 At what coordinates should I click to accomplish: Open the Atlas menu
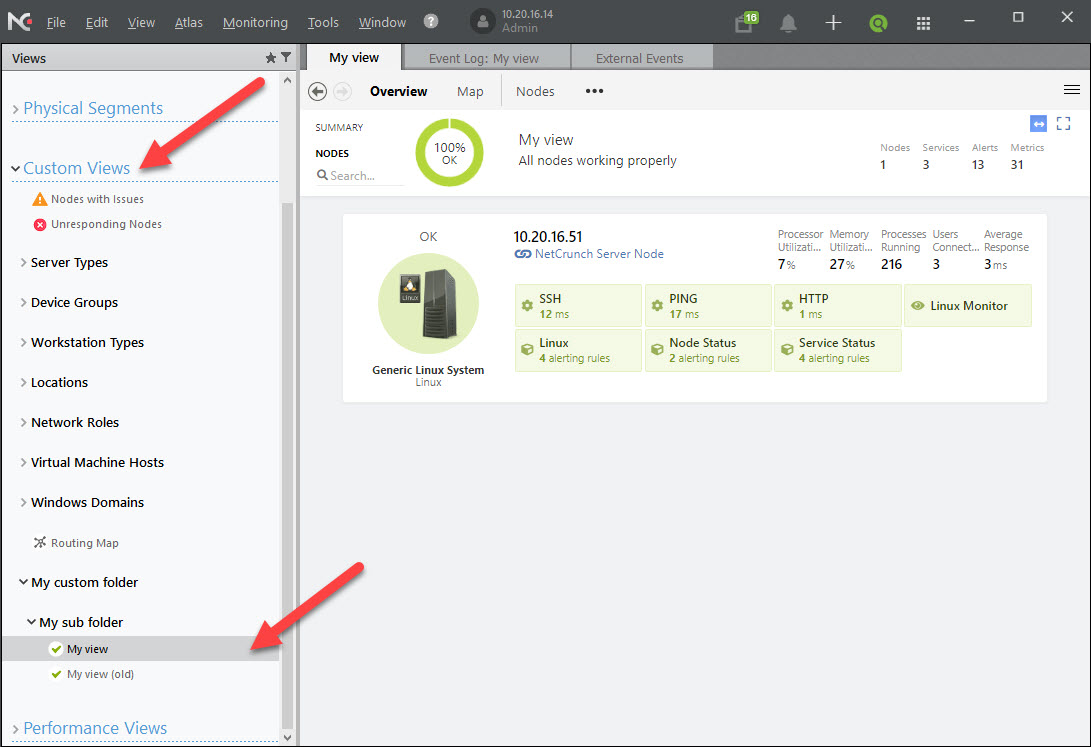pos(189,22)
